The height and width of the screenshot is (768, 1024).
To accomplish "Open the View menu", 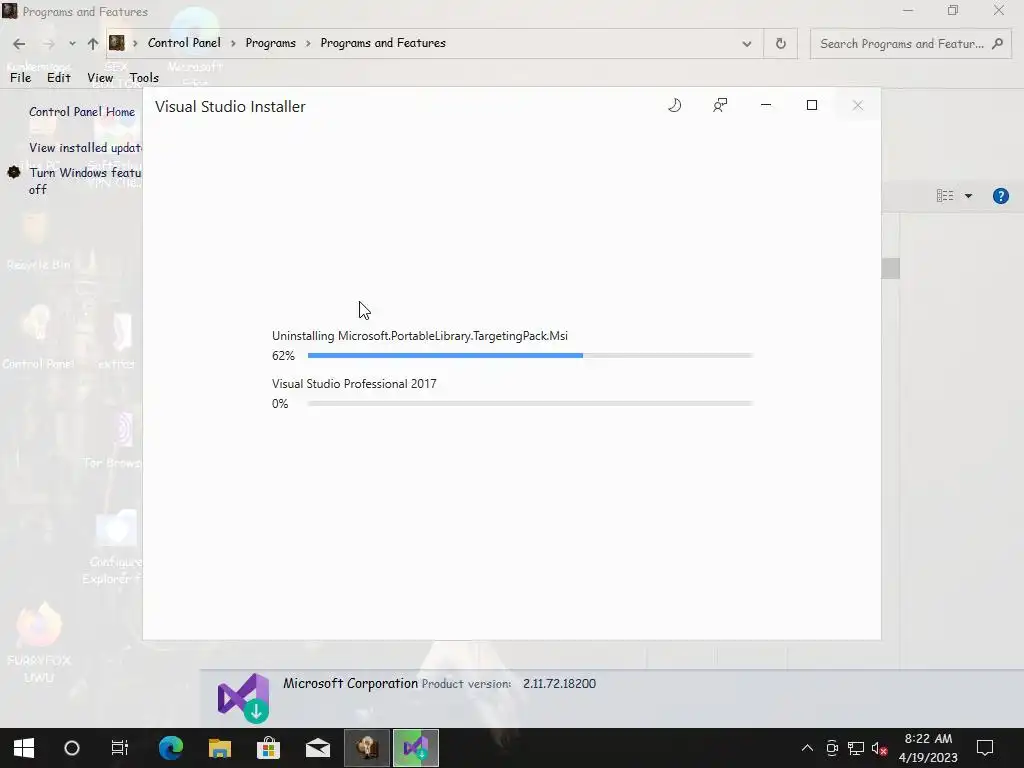I will click(x=100, y=78).
